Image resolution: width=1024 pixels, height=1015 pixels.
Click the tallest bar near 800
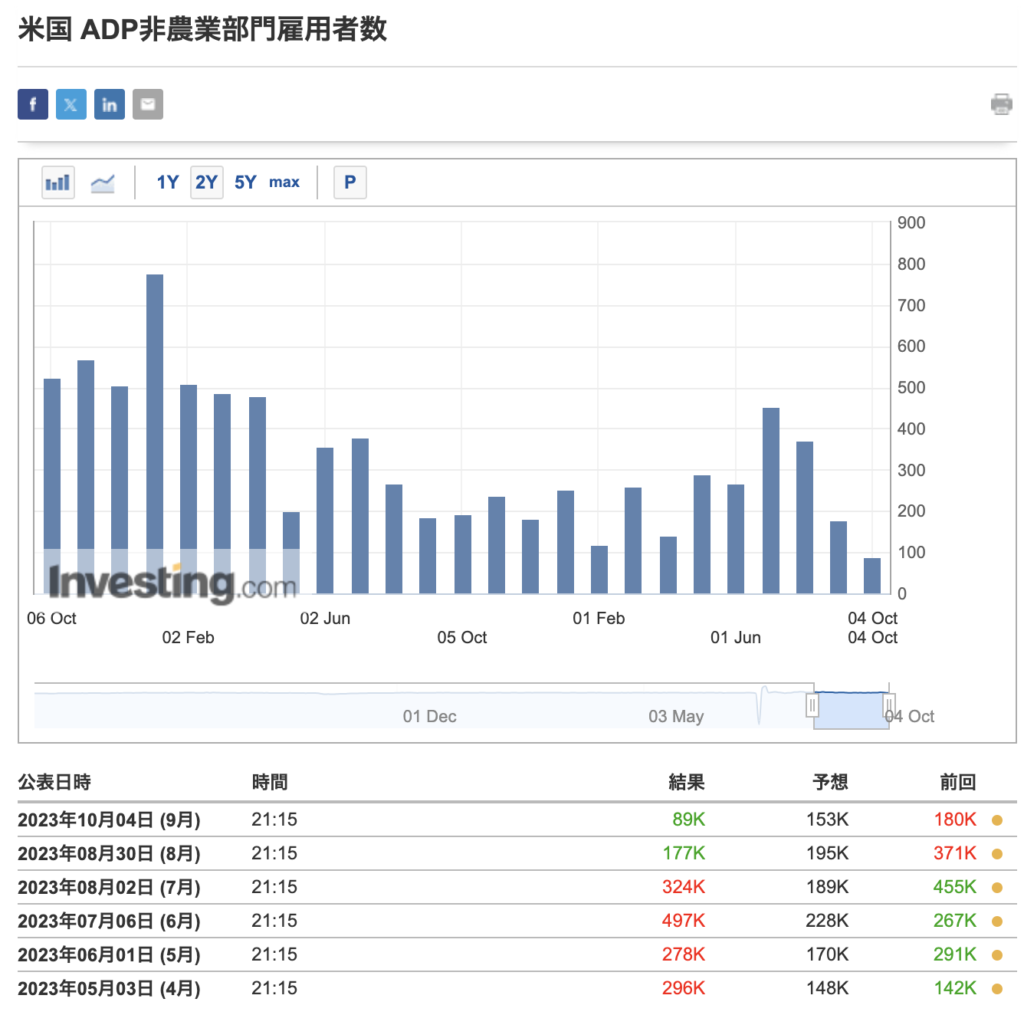point(155,434)
